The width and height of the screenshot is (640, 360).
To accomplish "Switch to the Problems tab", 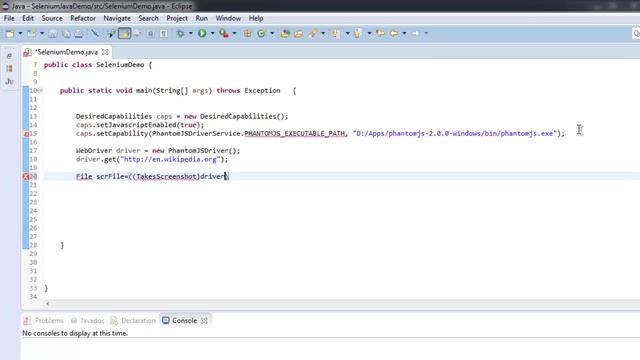I will [44, 321].
